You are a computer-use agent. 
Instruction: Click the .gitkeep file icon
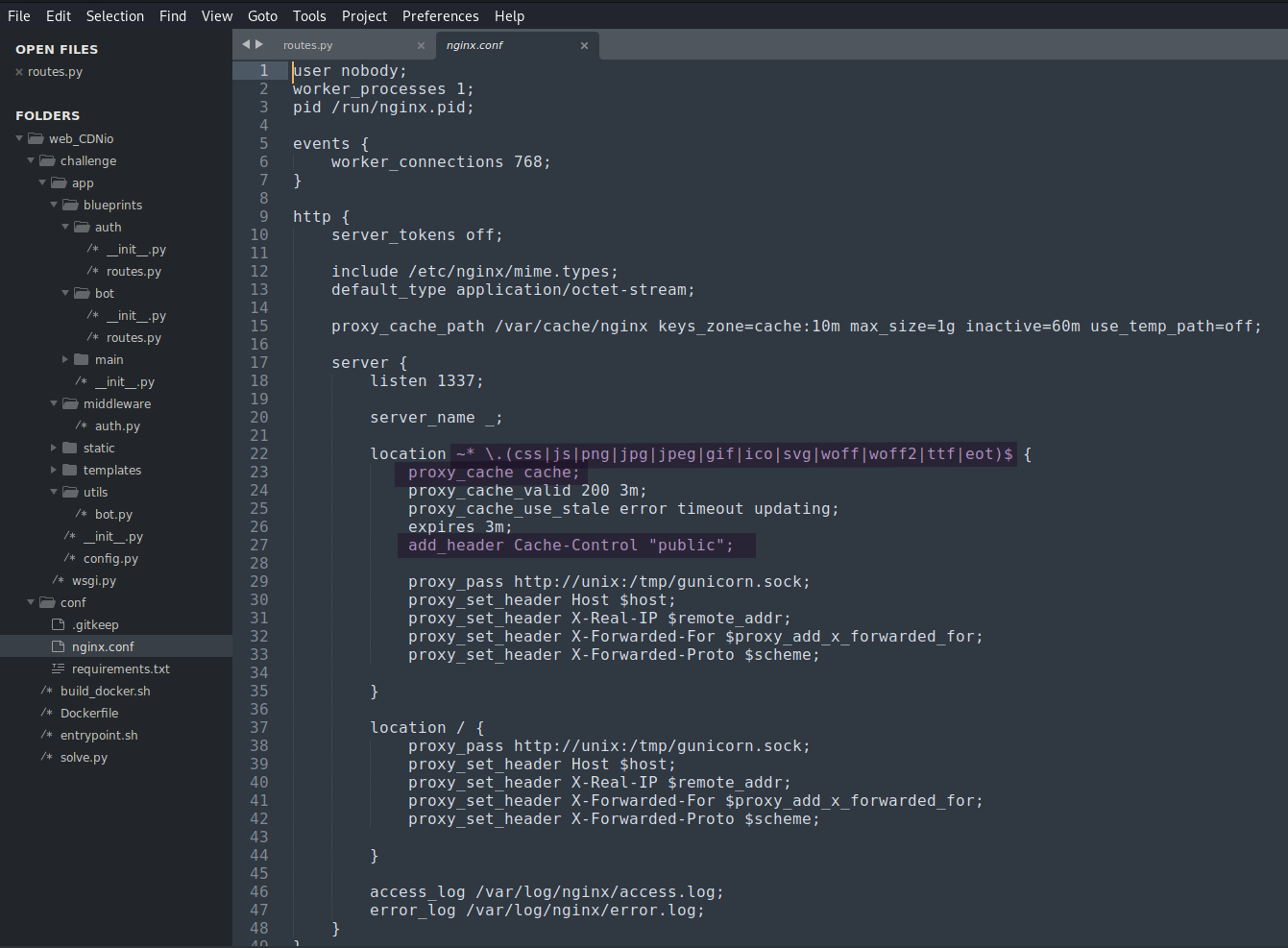59,624
